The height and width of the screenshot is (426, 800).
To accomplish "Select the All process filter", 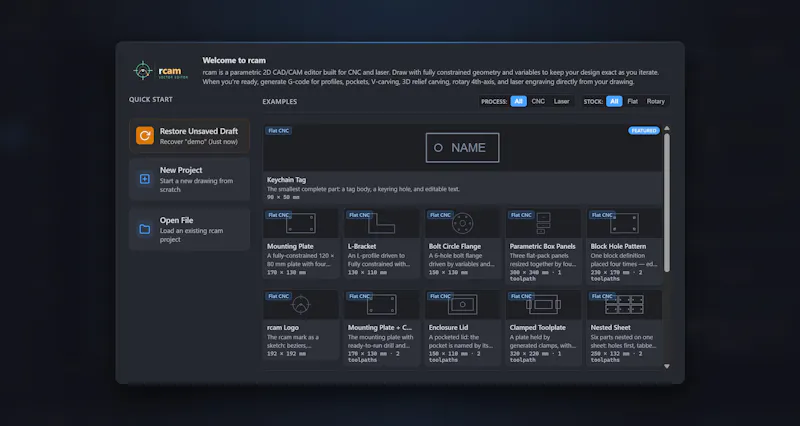I will point(518,102).
